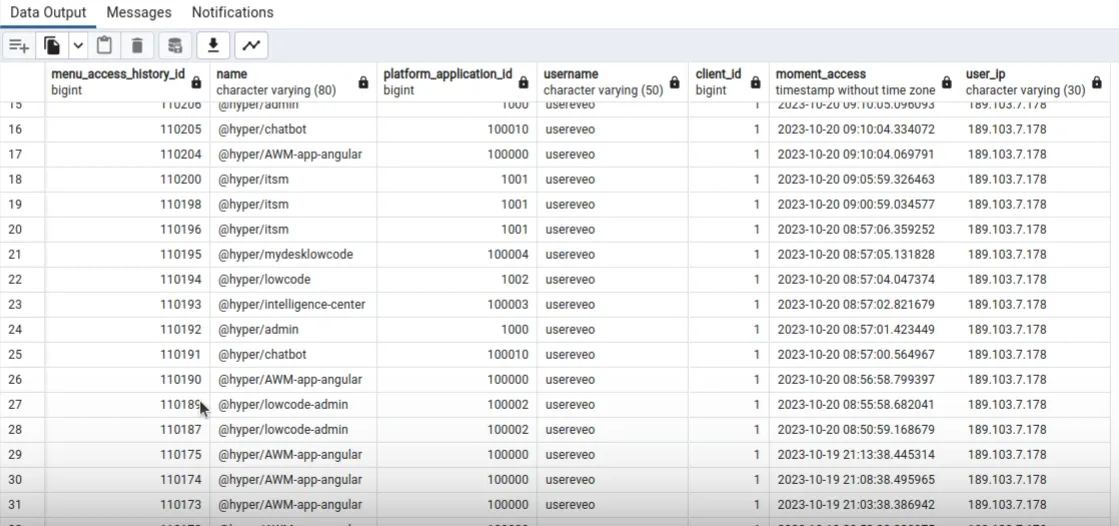Click the '@hyper/lowcode' name cell in row 22
The height and width of the screenshot is (526, 1119).
(x=293, y=279)
